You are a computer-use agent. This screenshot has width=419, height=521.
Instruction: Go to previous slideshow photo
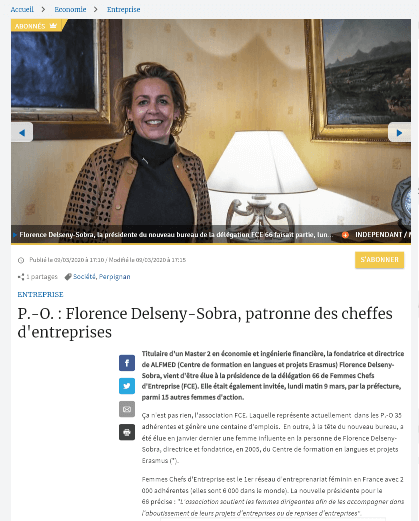tap(22, 132)
